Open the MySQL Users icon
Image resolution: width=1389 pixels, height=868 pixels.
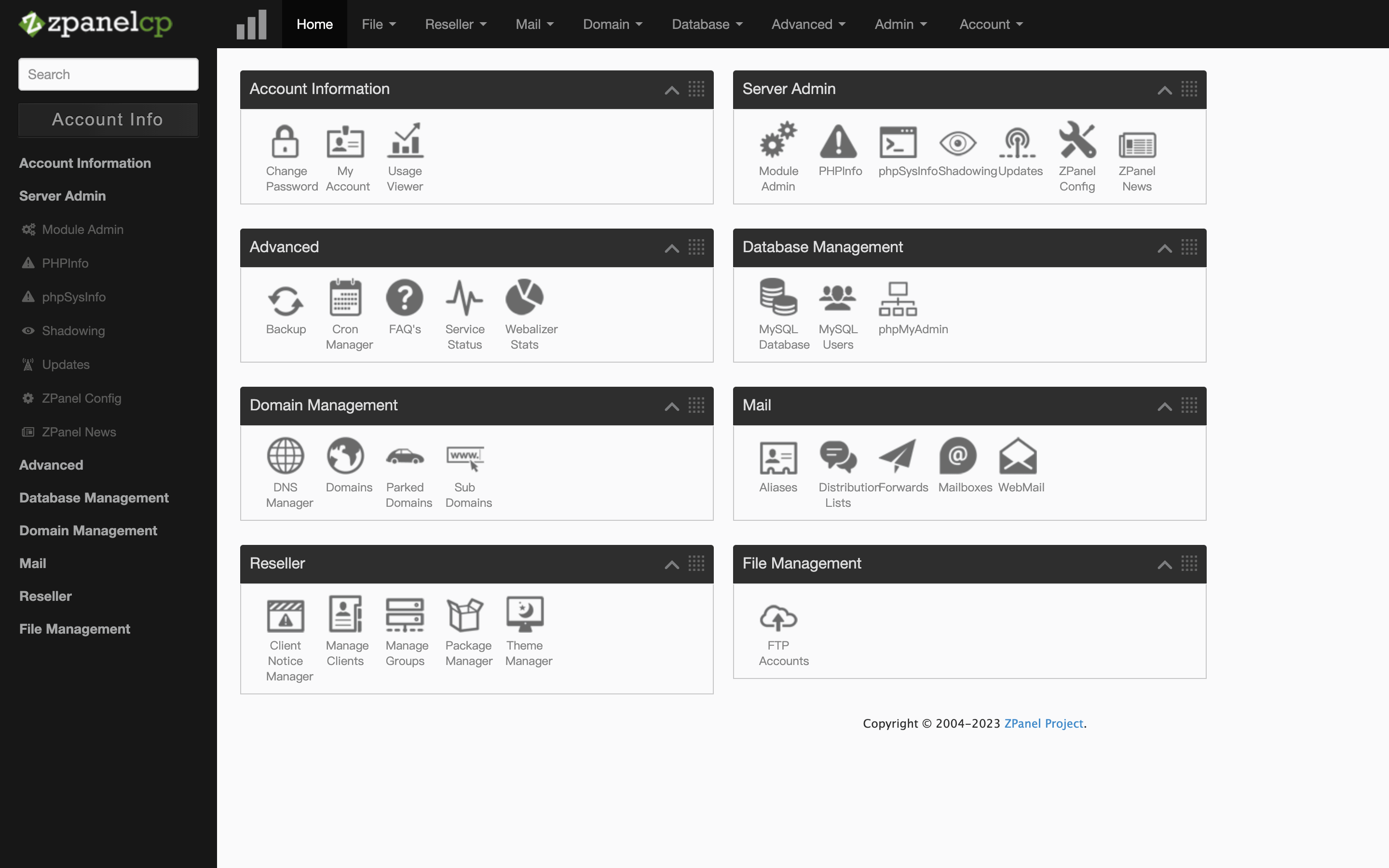(x=837, y=298)
